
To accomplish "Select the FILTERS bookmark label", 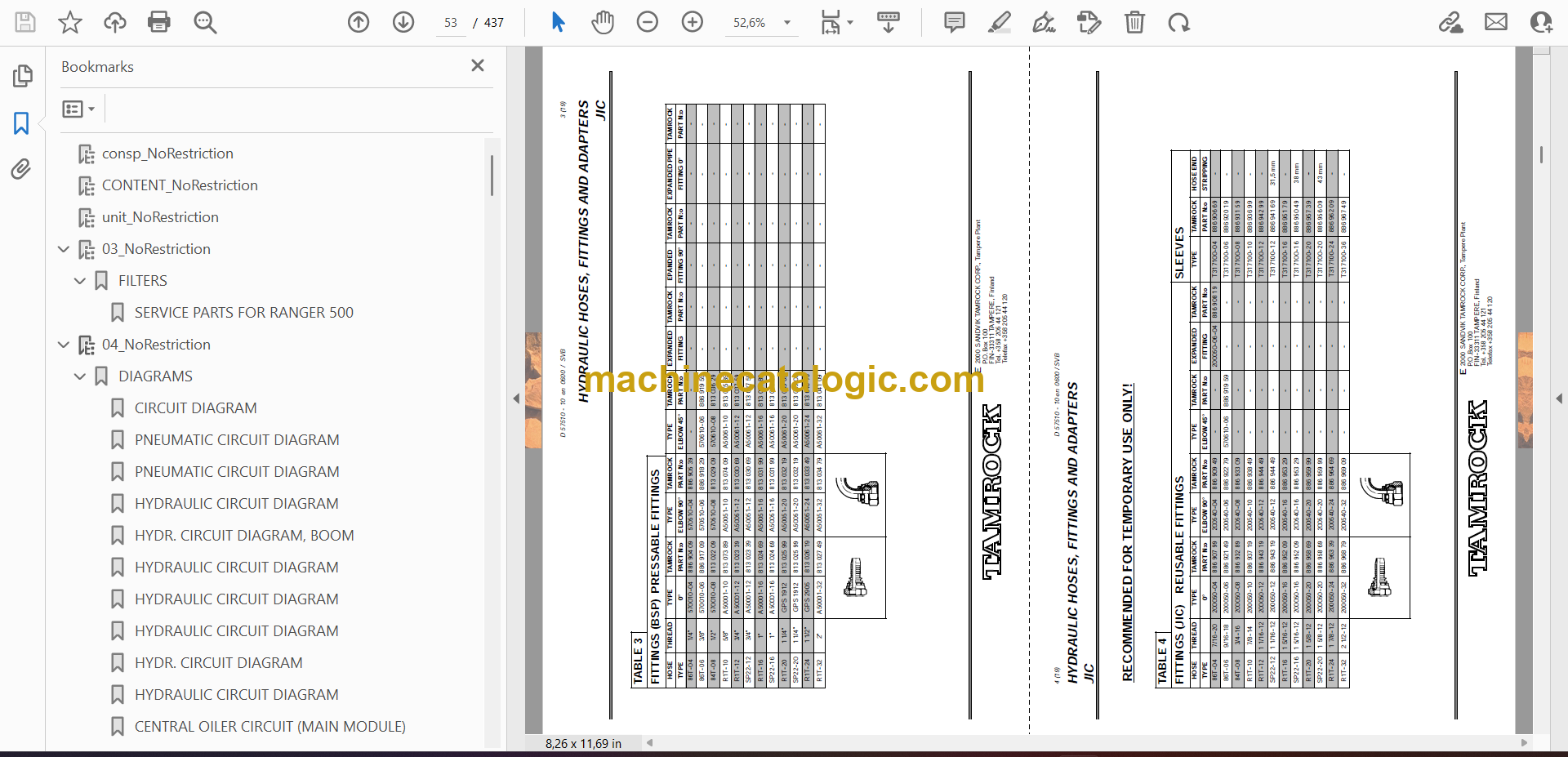I will tap(143, 281).
